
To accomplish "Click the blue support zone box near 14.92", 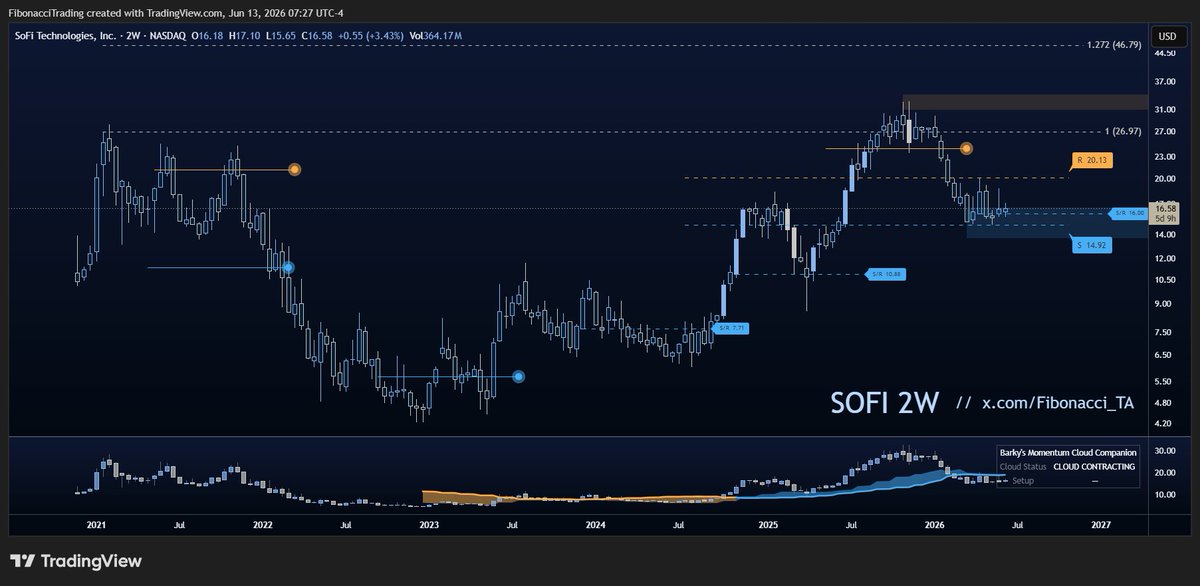I will [x=1056, y=223].
